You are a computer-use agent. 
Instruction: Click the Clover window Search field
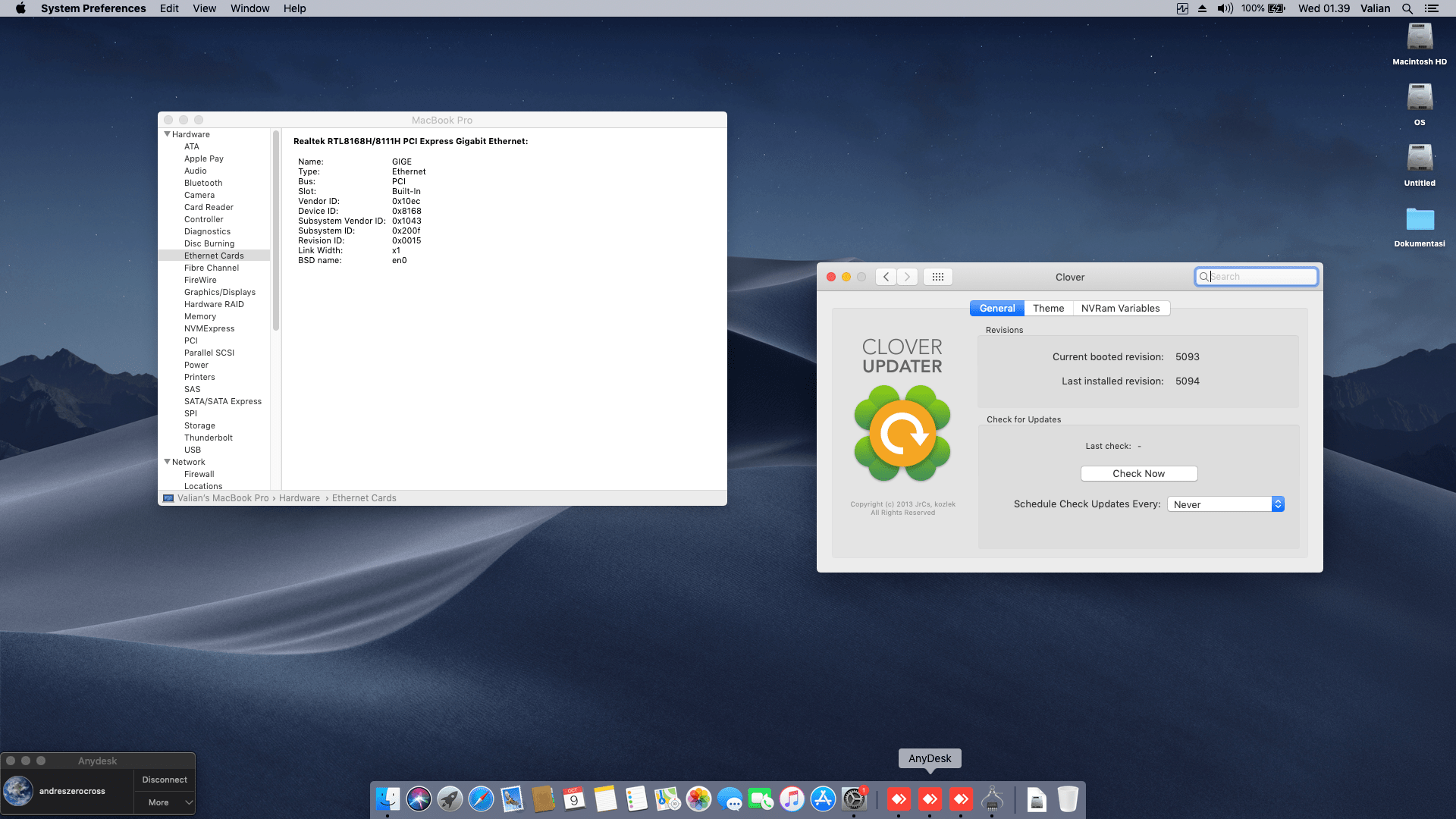tap(1257, 277)
